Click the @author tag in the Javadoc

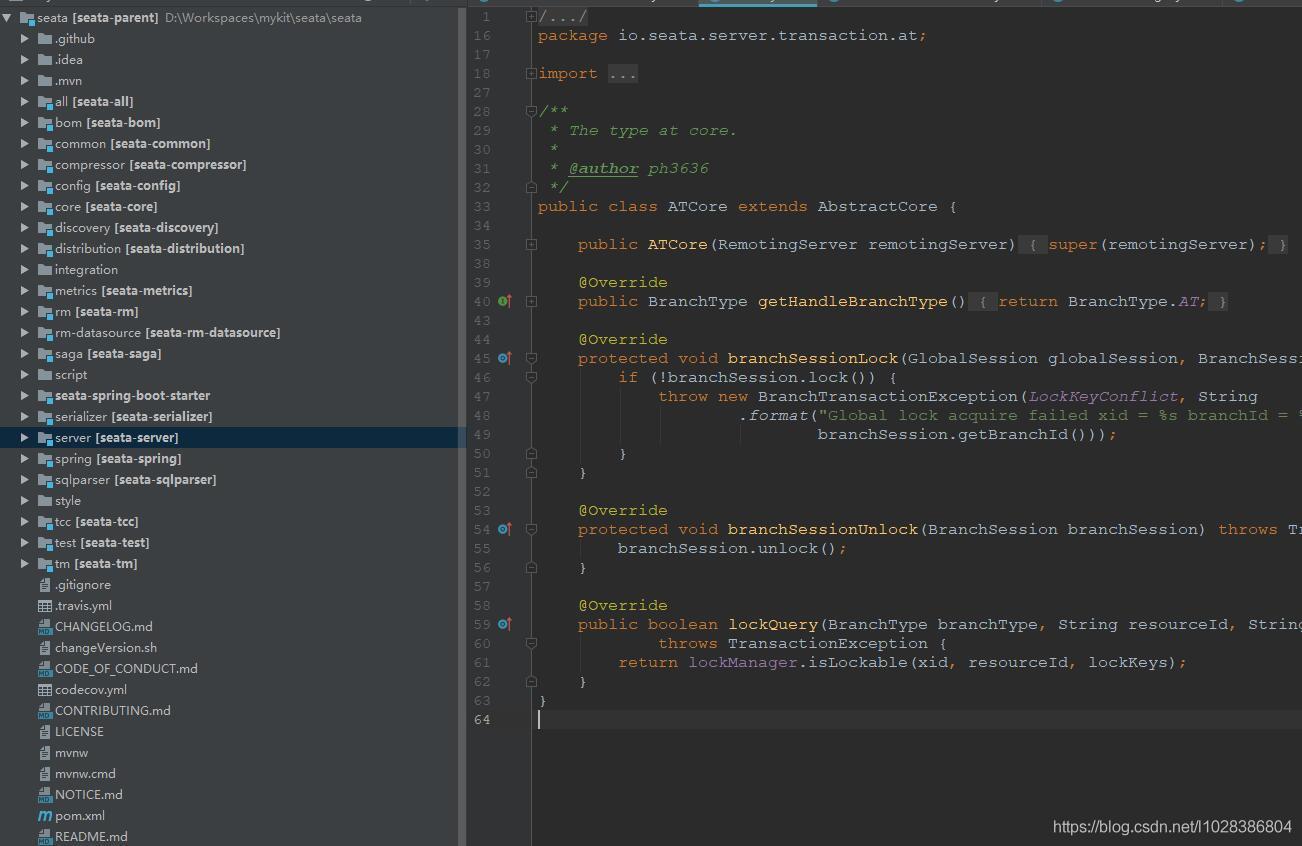(603, 168)
